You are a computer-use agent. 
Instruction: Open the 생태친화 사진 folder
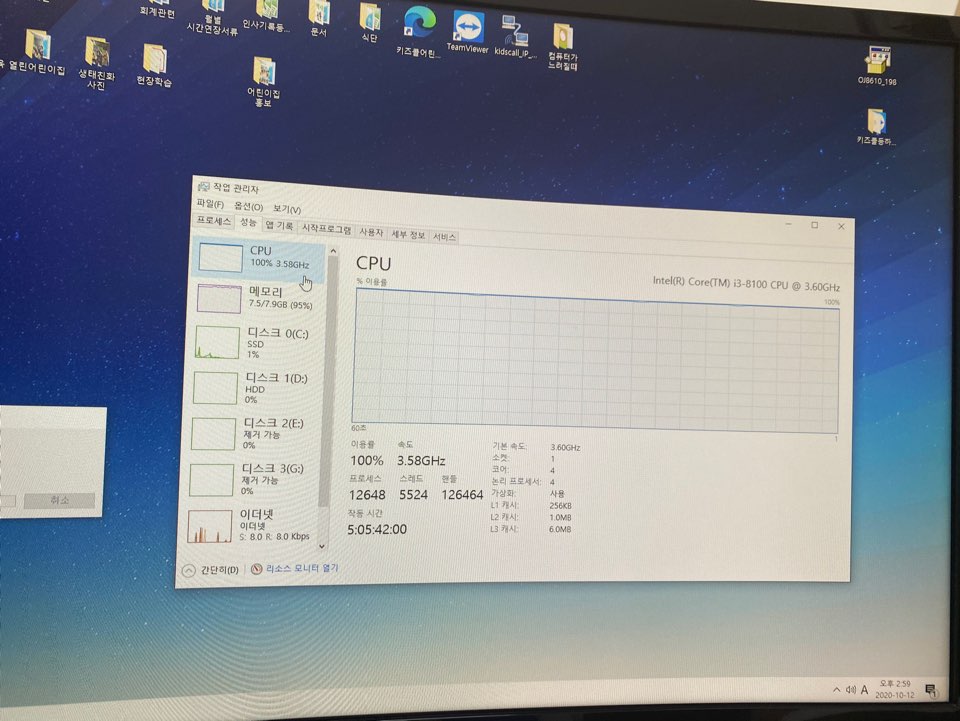[x=97, y=62]
